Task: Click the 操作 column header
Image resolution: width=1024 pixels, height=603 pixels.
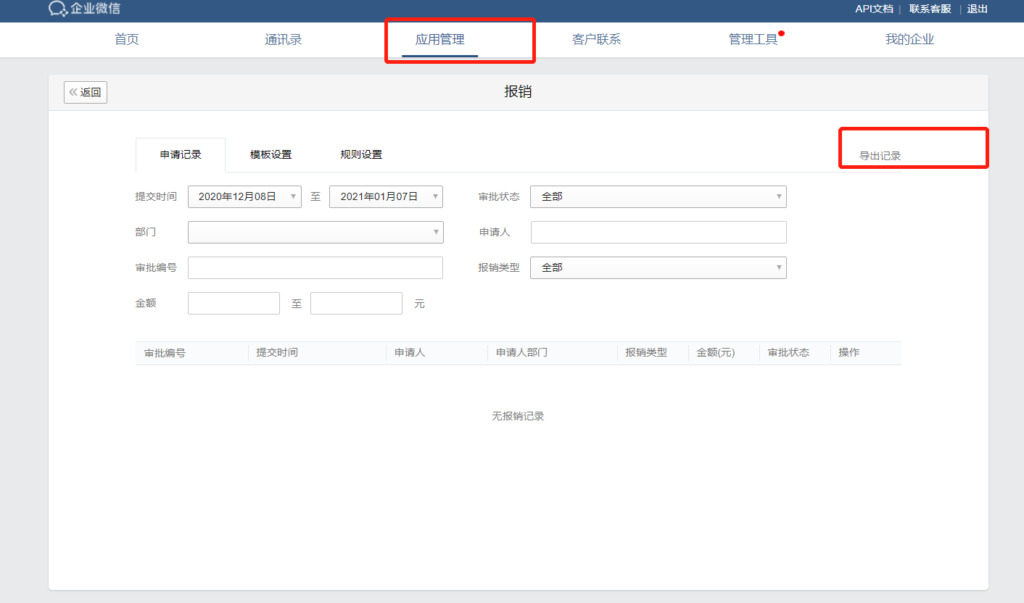Action: pyautogui.click(x=849, y=353)
